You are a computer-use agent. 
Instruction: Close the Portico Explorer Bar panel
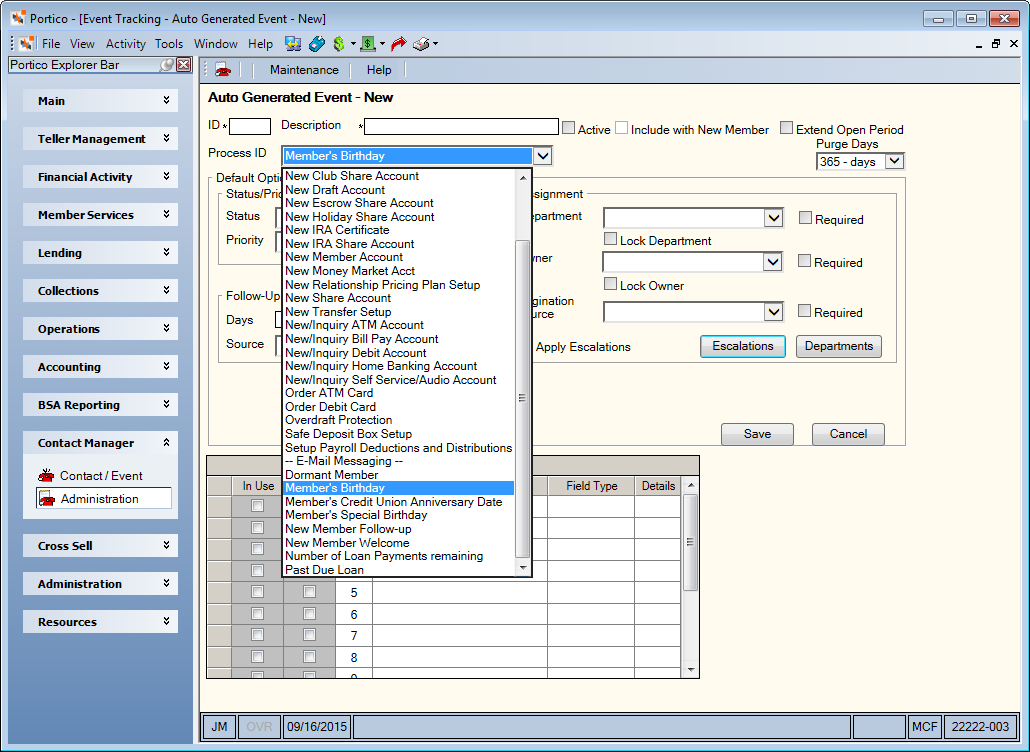(184, 64)
